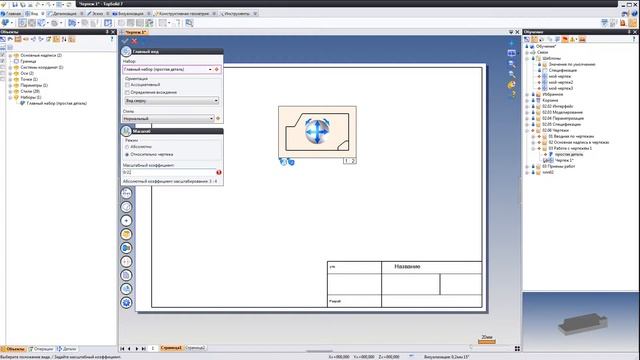Click the second zoom magnifier in the view sidebar
640x360 pixels.
[511, 74]
